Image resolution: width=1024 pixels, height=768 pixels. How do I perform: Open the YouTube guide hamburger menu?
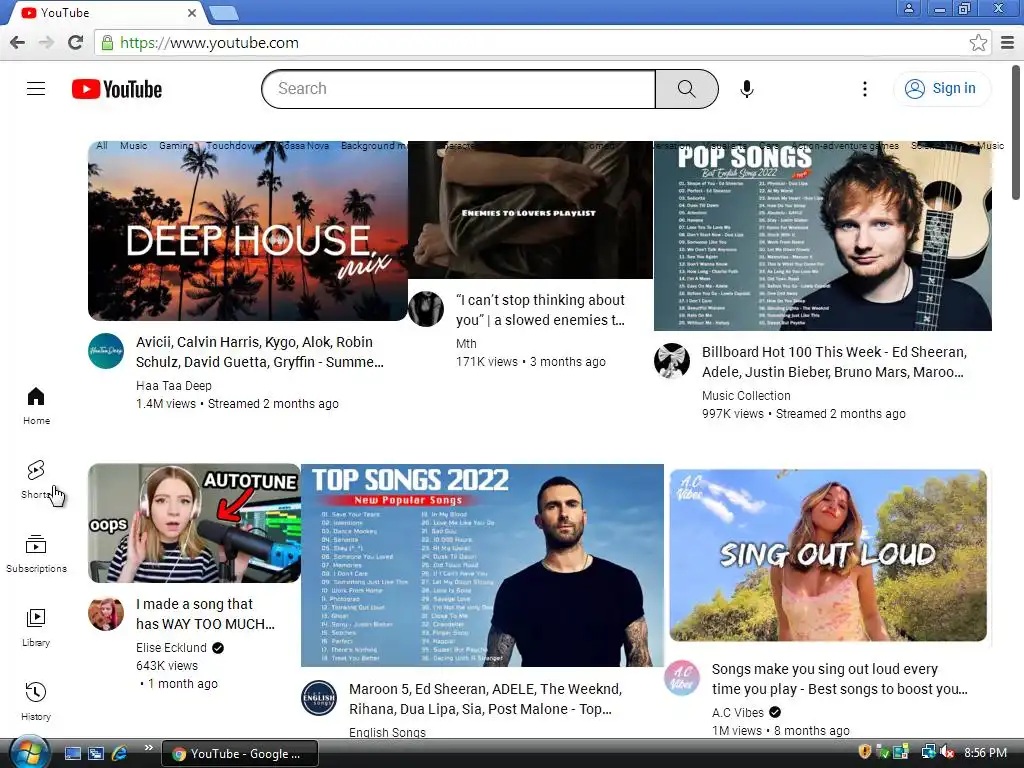coord(36,88)
